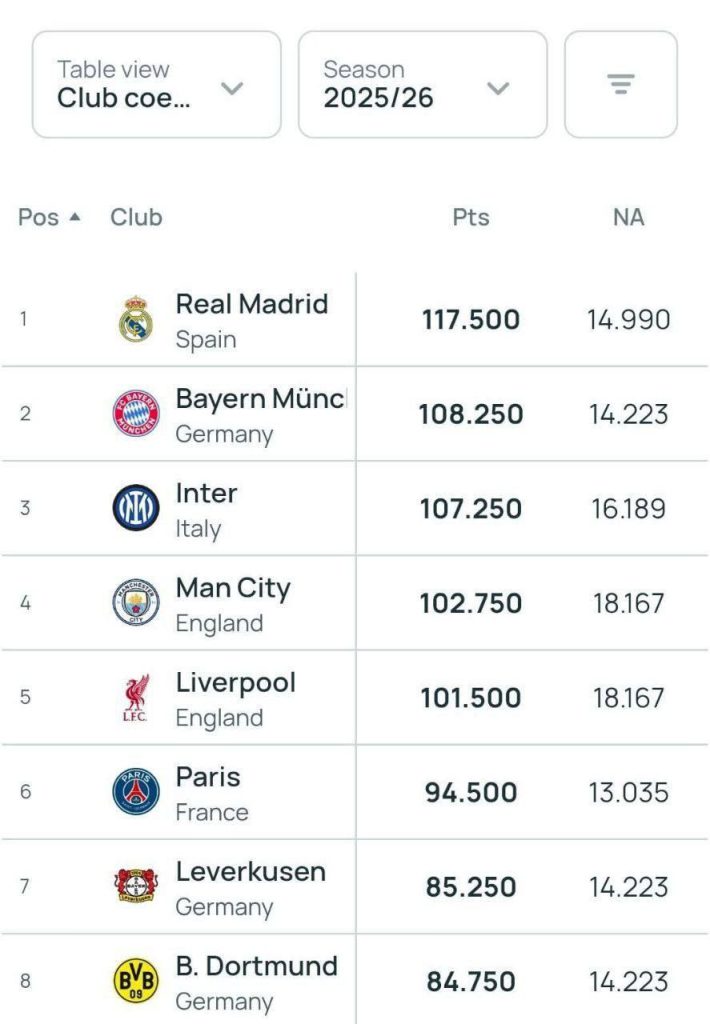
Task: Open the Season 2025/26 dropdown
Action: [x=422, y=84]
